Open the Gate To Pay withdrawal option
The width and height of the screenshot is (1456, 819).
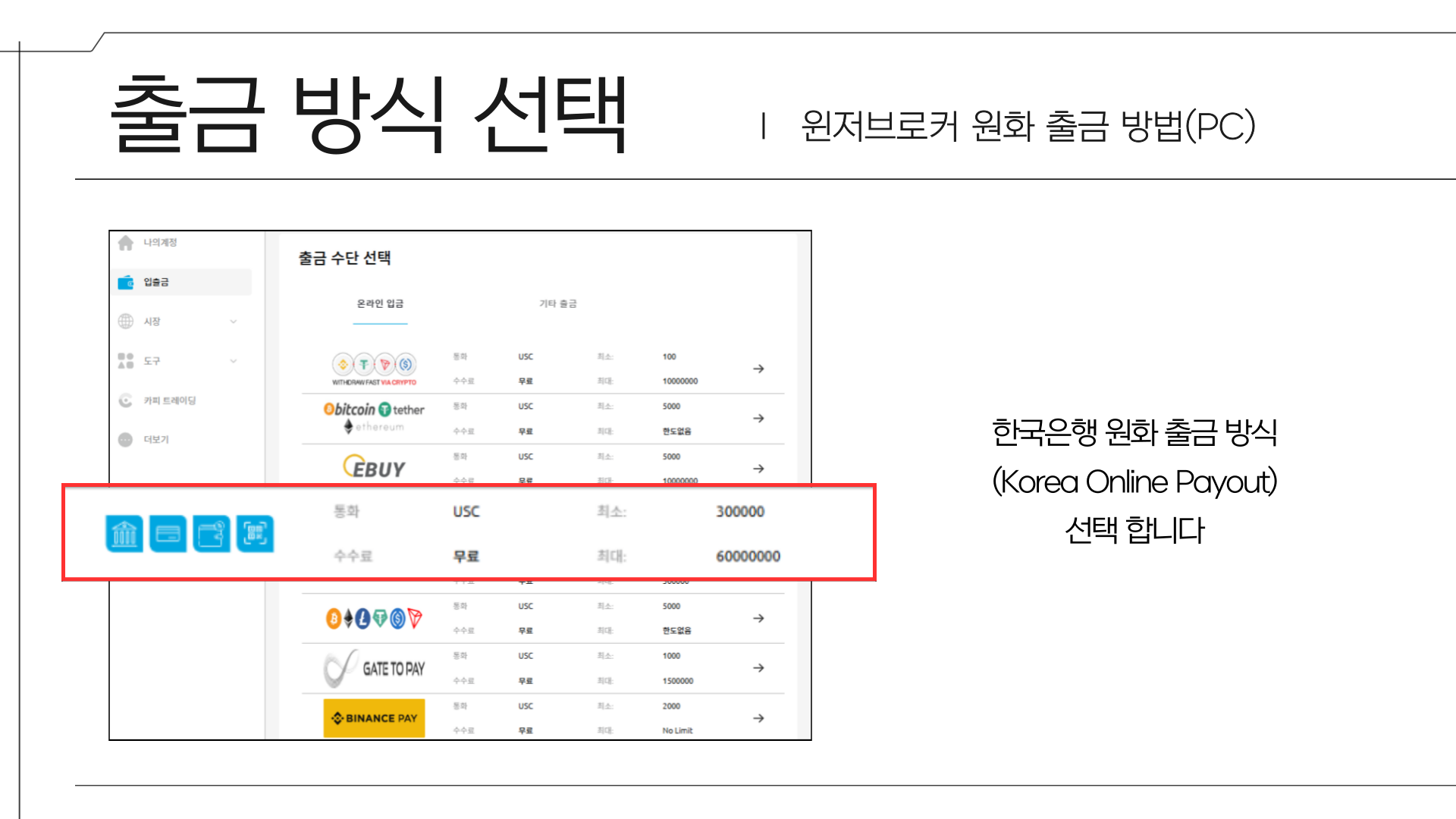pyautogui.click(x=375, y=668)
